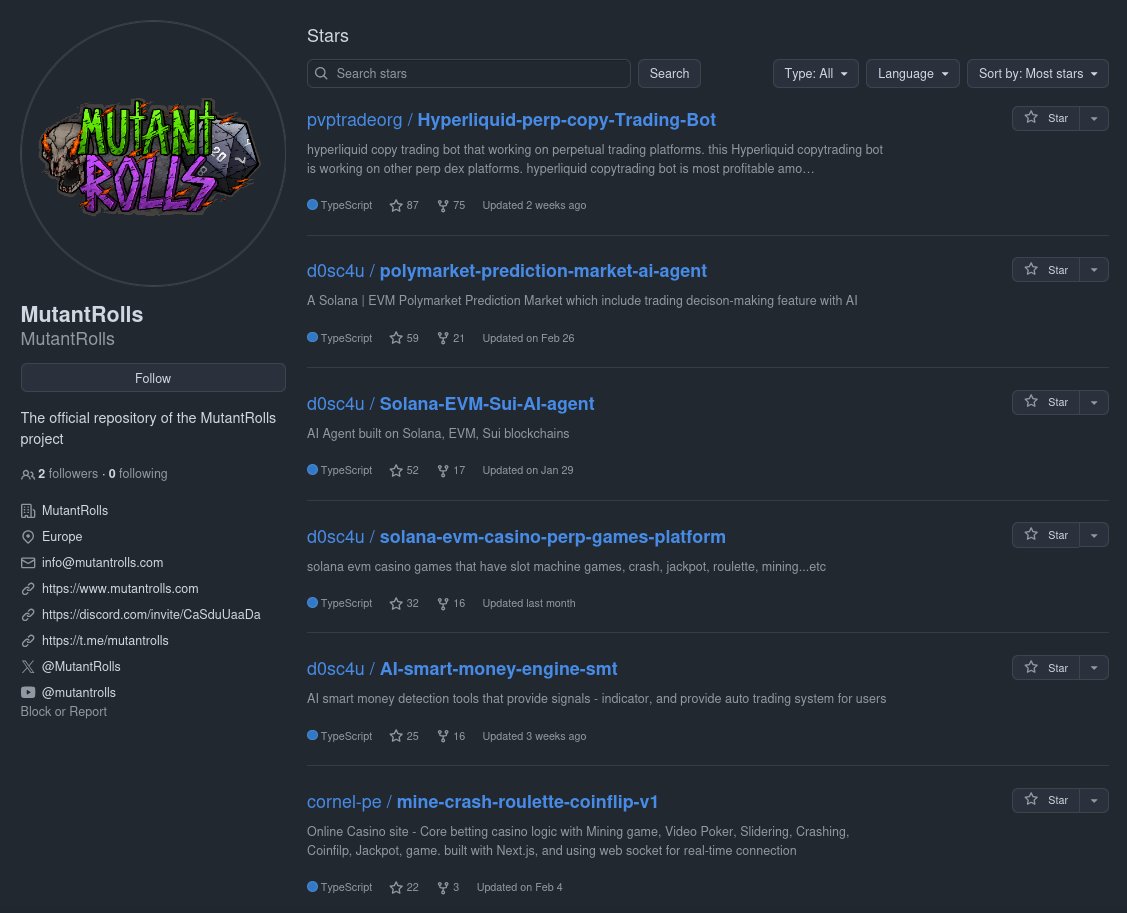Click the info@mutantrolls.com email link
This screenshot has height=913, width=1127.
(x=102, y=563)
